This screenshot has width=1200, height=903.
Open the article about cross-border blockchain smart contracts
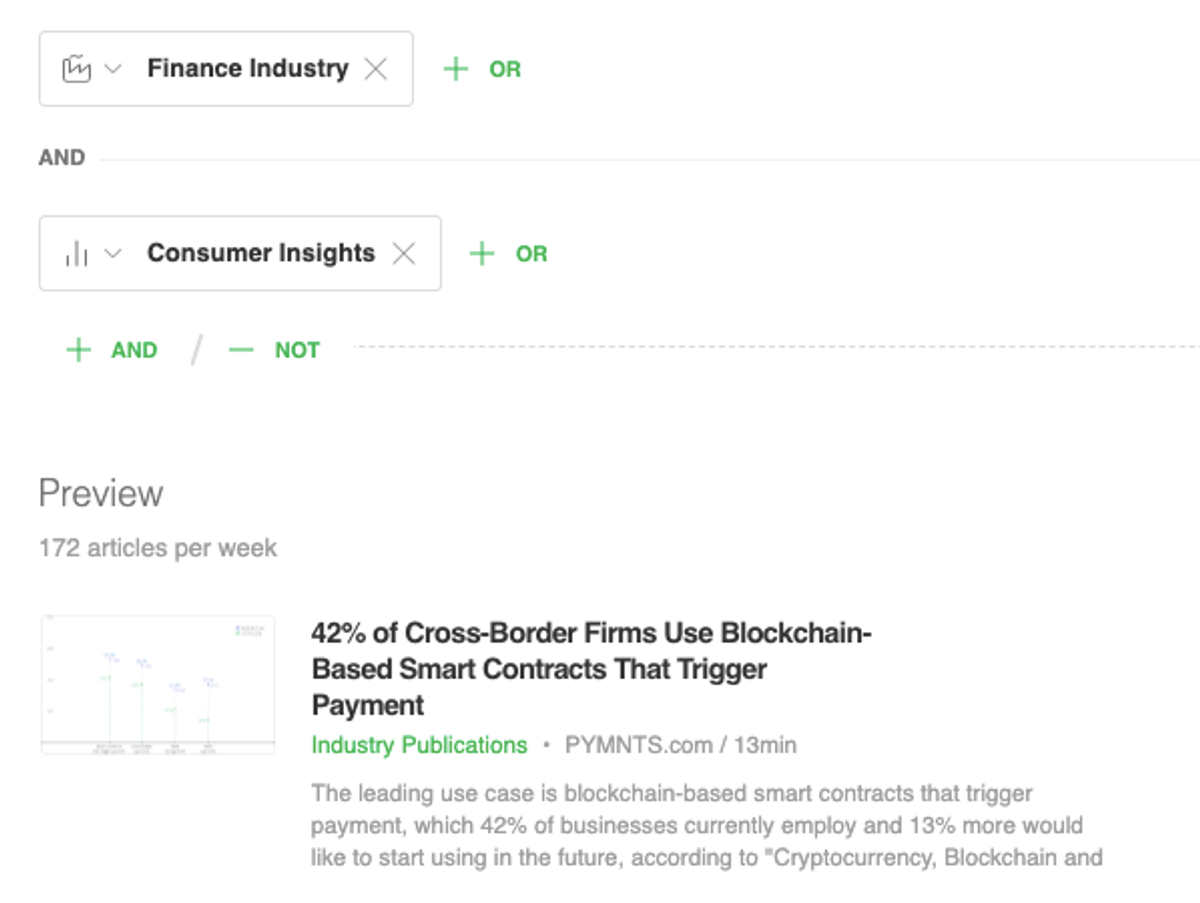pyautogui.click(x=591, y=669)
